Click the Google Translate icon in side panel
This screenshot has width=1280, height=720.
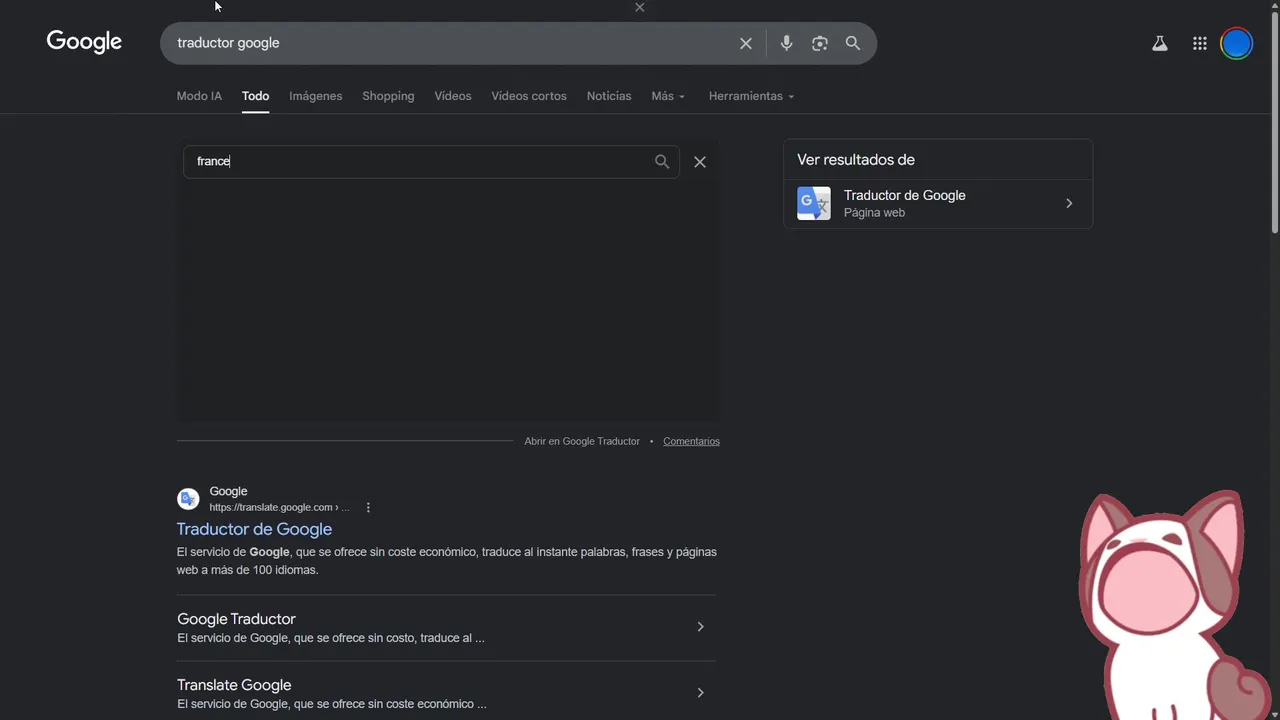tap(814, 203)
